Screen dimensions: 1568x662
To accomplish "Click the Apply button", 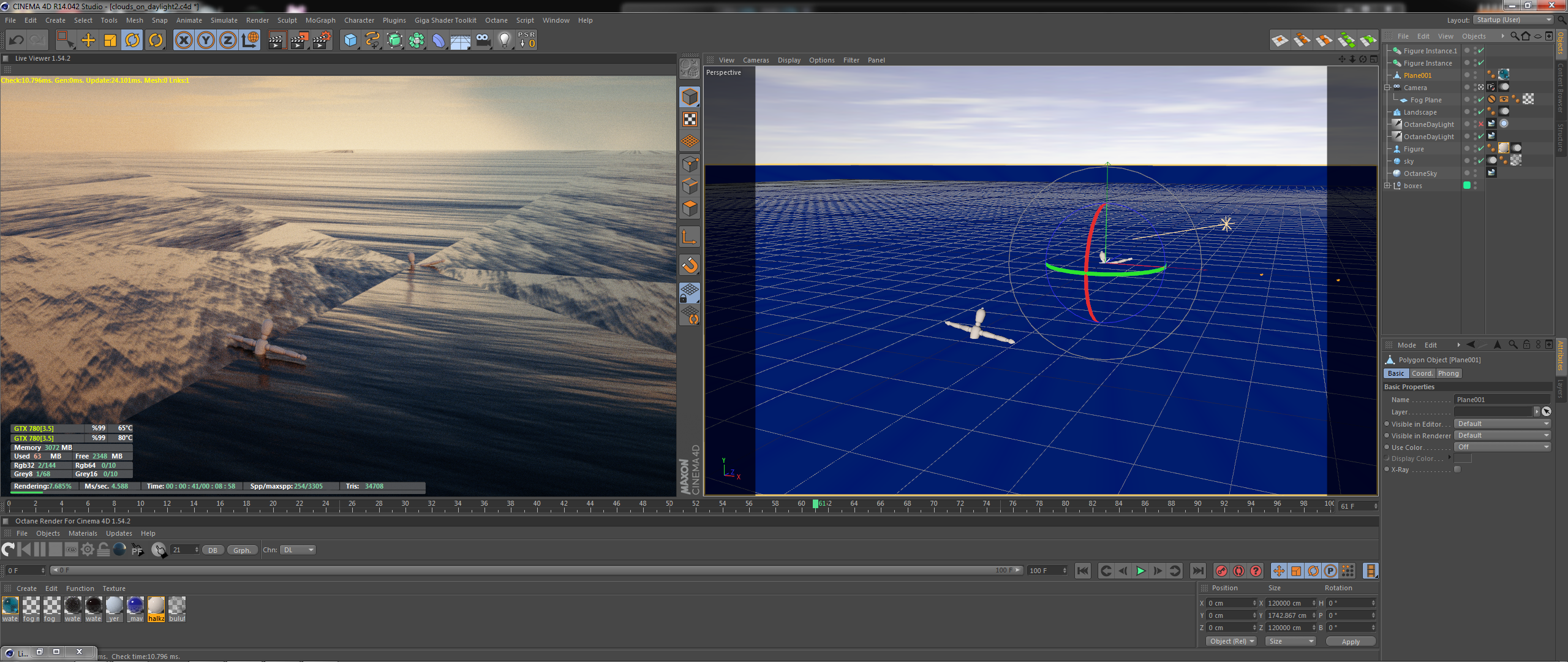I will [x=1350, y=641].
